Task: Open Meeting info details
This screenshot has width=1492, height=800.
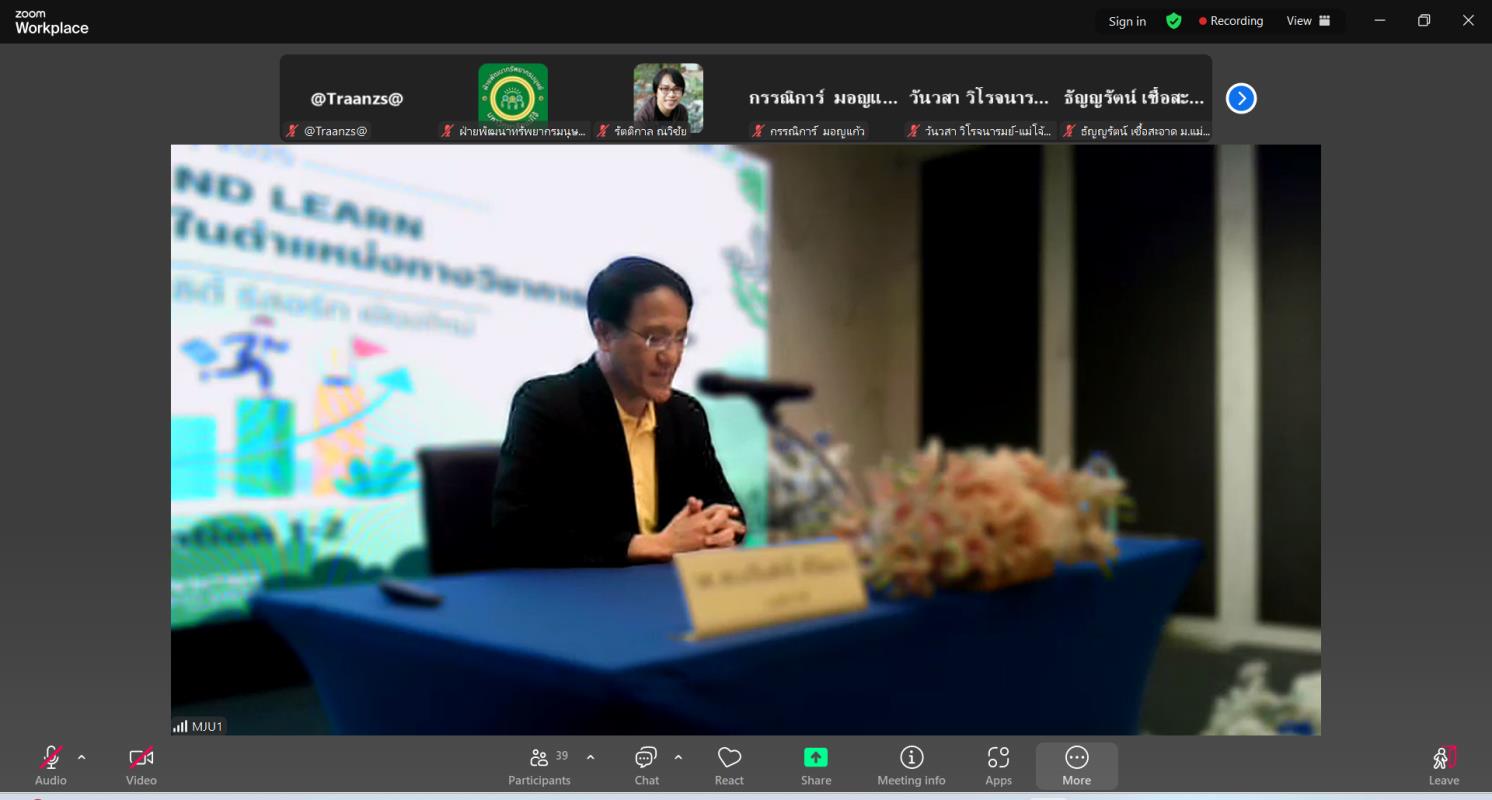Action: pos(911,766)
